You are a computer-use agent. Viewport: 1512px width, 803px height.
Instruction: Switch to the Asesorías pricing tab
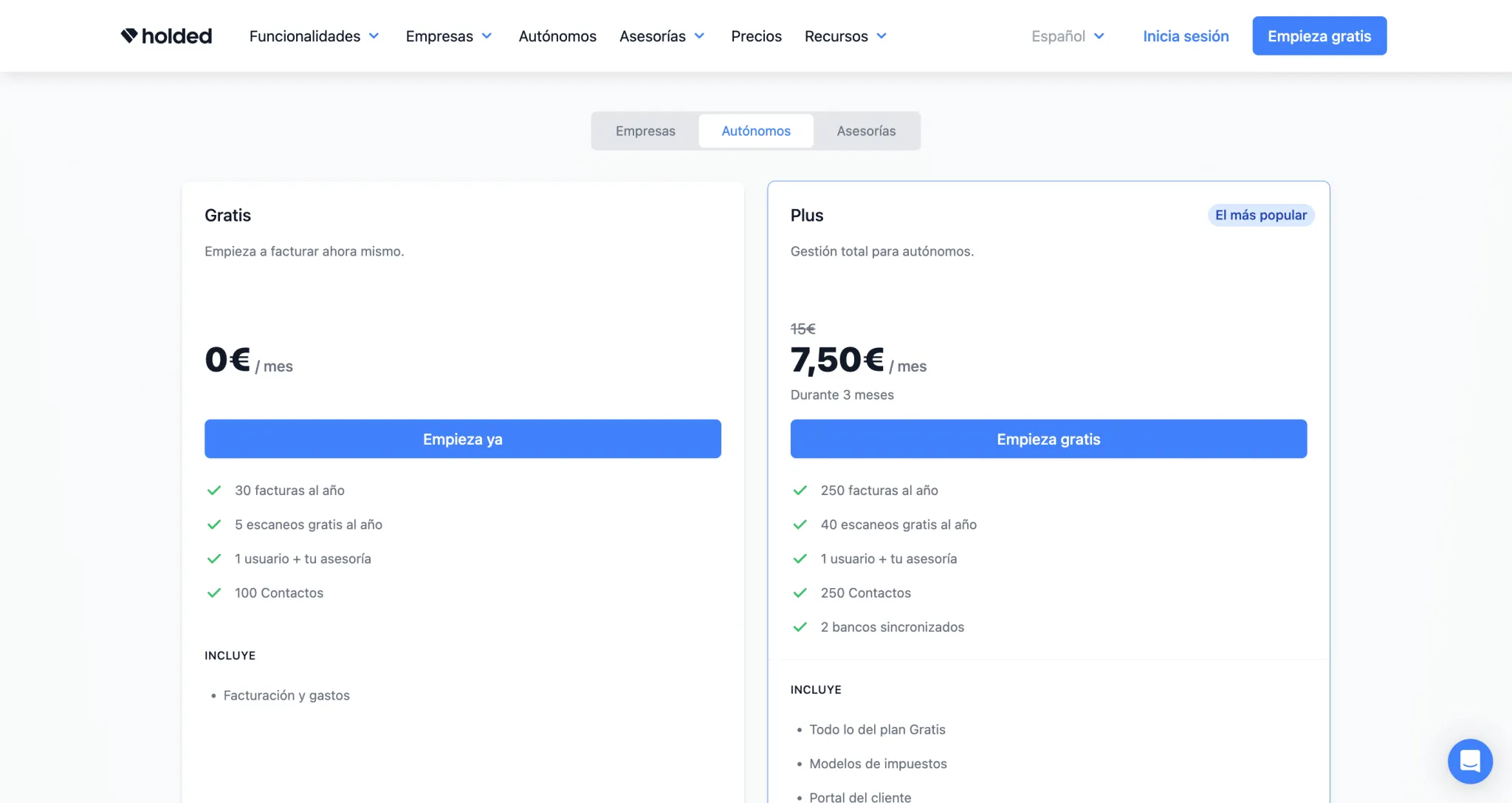point(866,131)
